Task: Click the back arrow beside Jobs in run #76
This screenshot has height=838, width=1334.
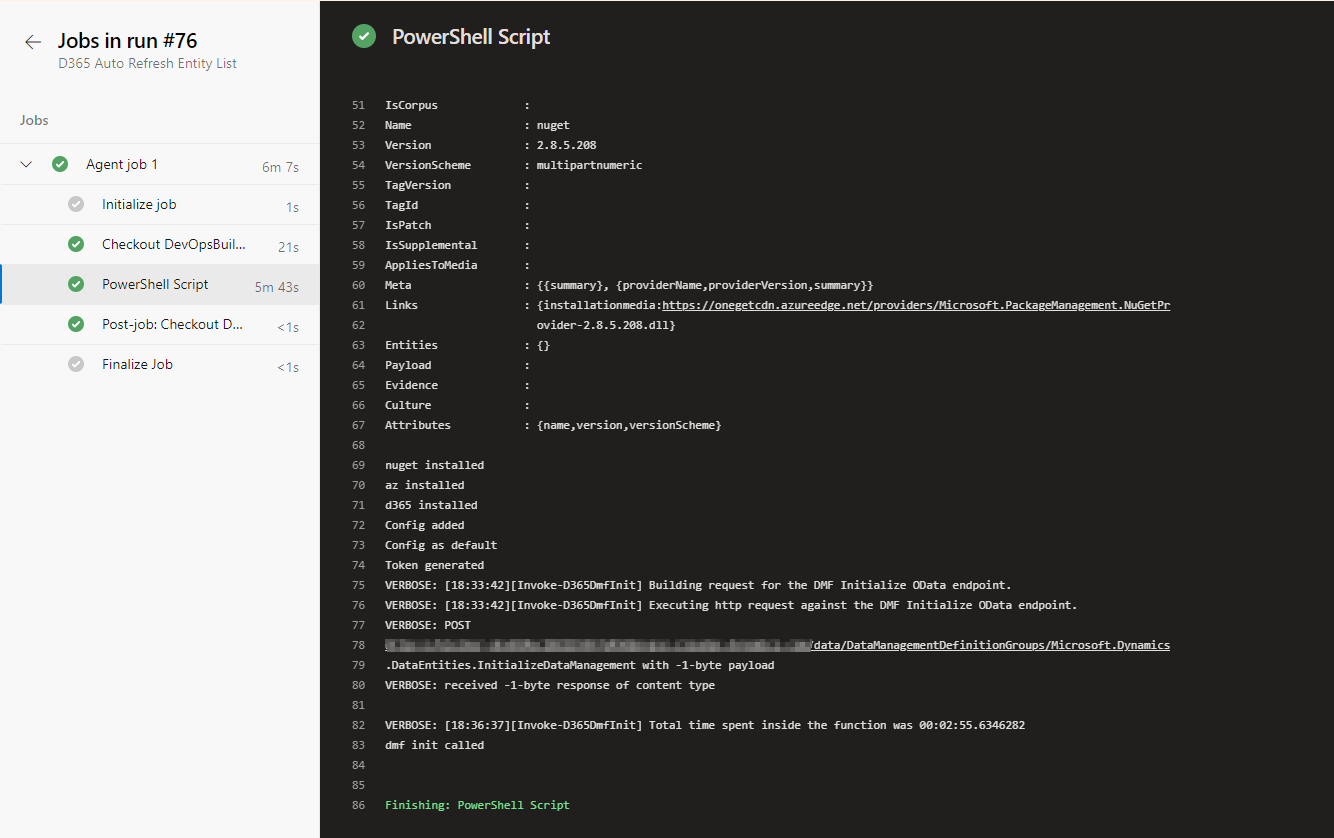Action: (33, 42)
